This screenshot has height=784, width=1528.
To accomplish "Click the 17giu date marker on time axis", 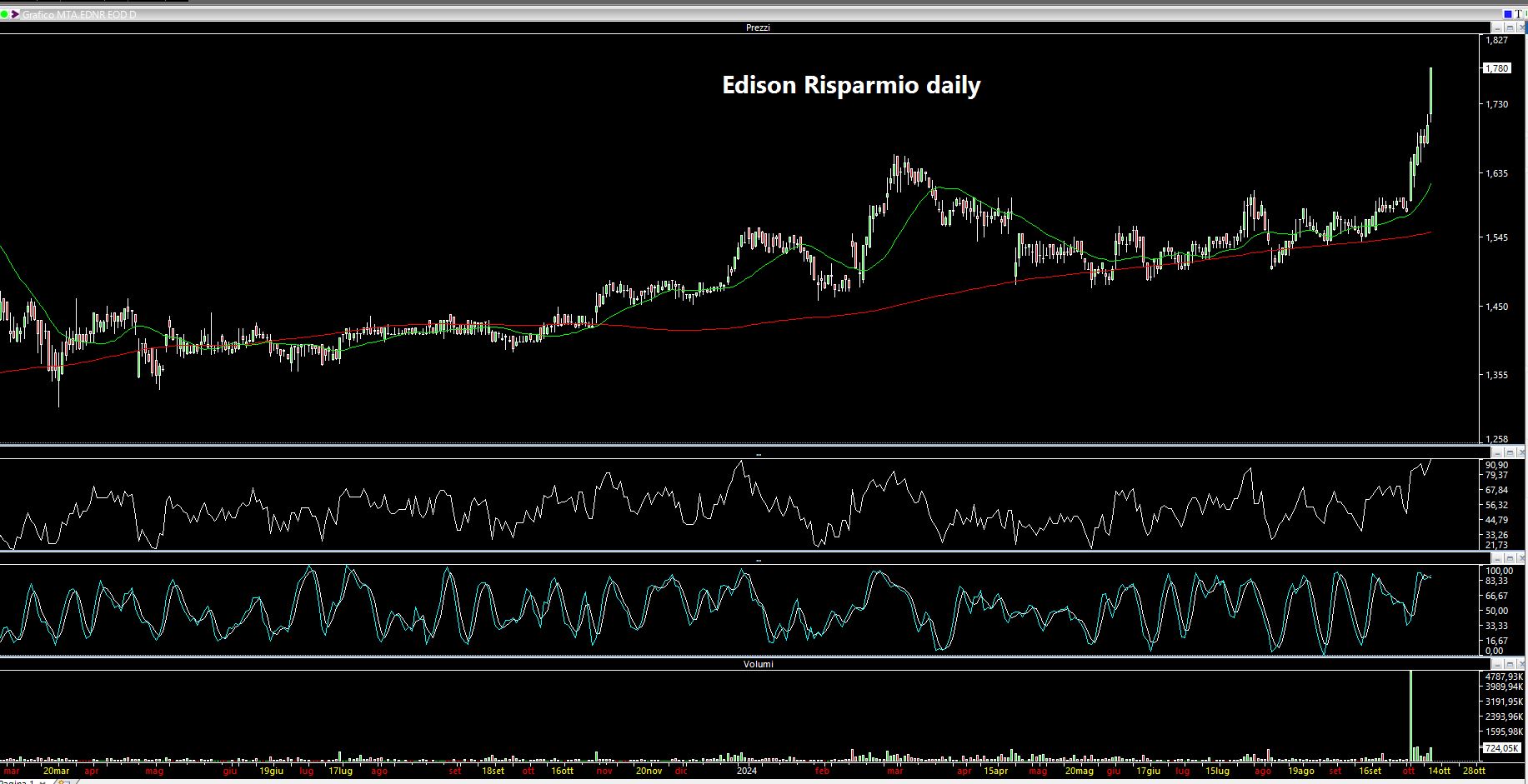I will pos(1148,771).
